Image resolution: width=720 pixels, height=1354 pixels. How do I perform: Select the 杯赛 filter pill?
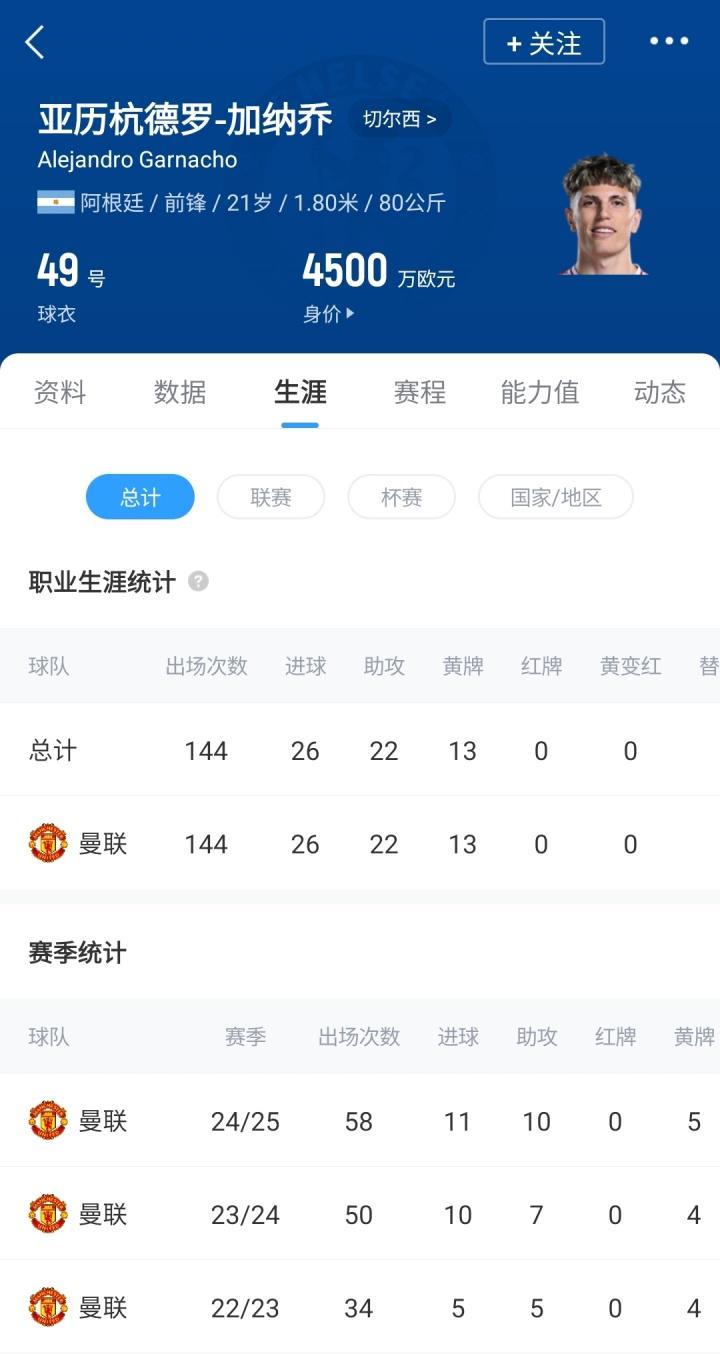click(401, 497)
